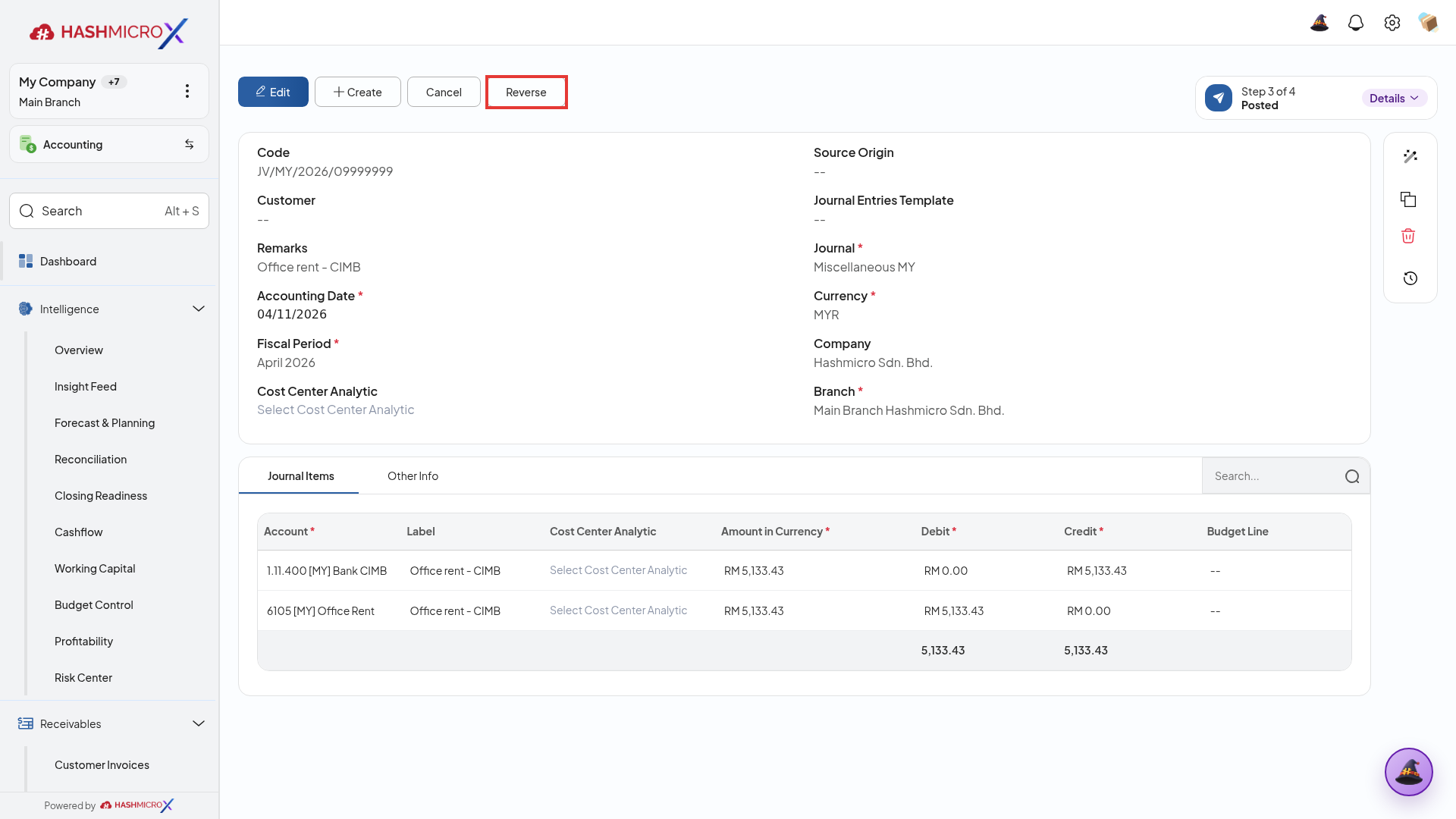This screenshot has width=1456, height=819.
Task: Open the notifications bell
Action: [x=1356, y=23]
